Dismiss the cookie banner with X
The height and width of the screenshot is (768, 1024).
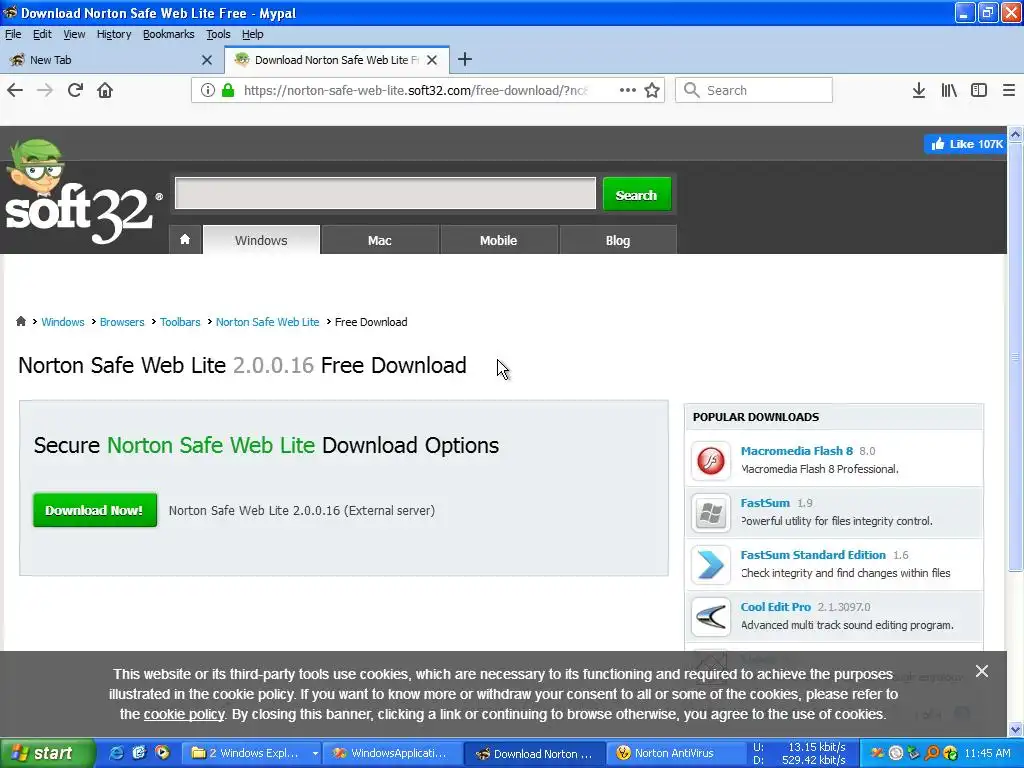tap(982, 671)
